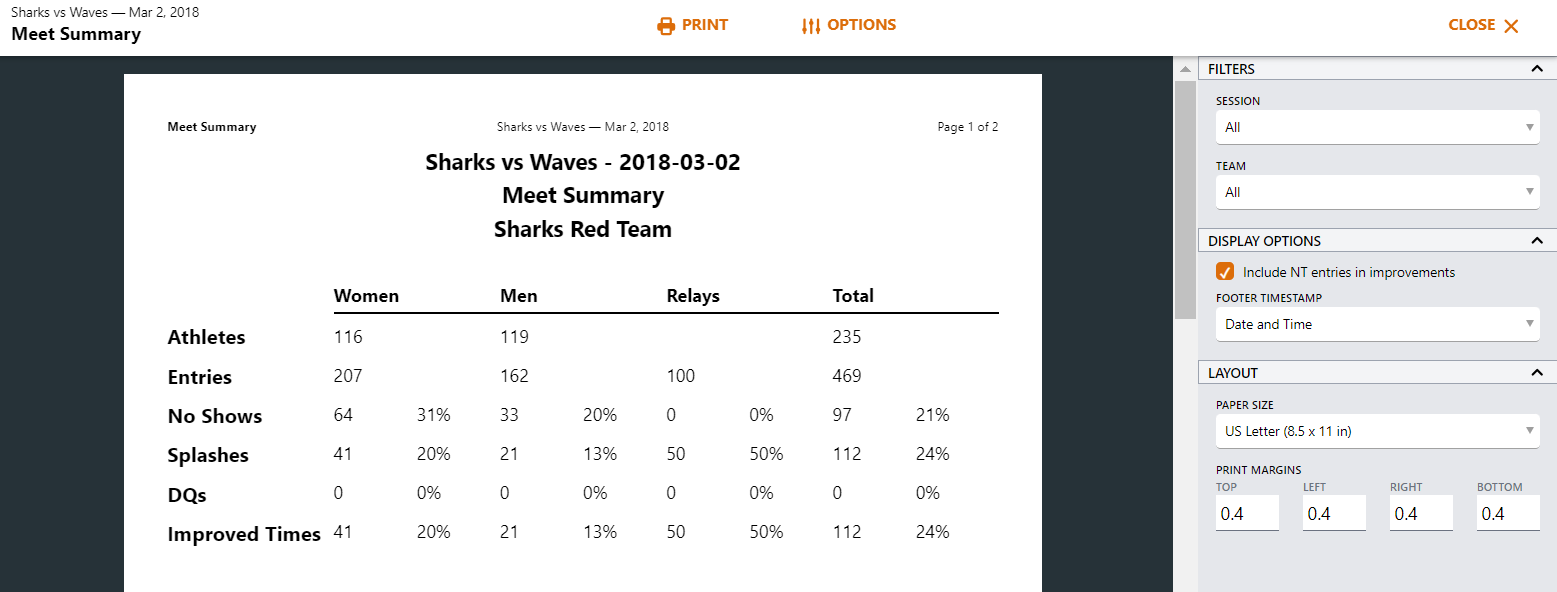Collapse the DISPLAY OPTIONS section chevron
Viewport: 1557px width, 592px height.
point(1537,241)
